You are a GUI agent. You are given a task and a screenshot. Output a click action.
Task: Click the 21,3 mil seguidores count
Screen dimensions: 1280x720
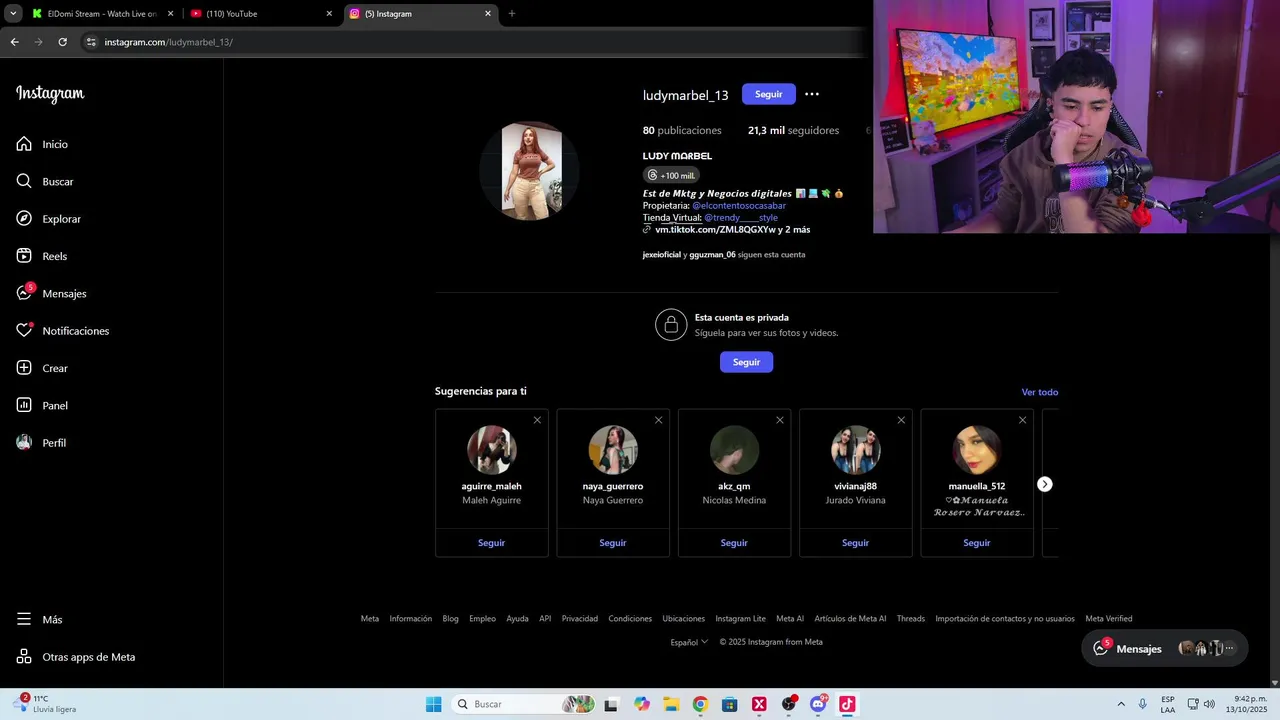[x=793, y=130]
